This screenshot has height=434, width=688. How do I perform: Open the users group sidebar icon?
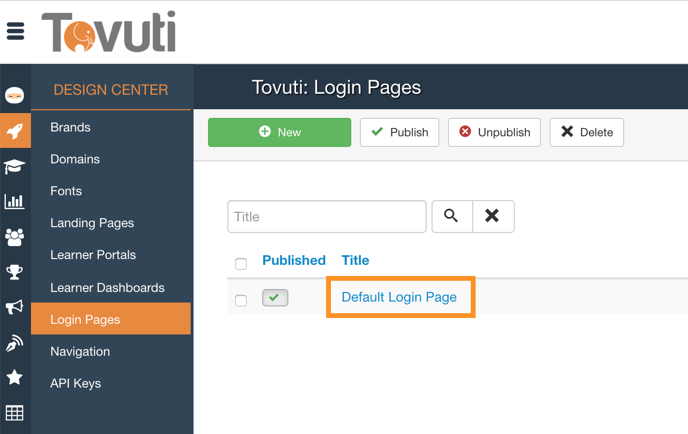pyautogui.click(x=14, y=237)
